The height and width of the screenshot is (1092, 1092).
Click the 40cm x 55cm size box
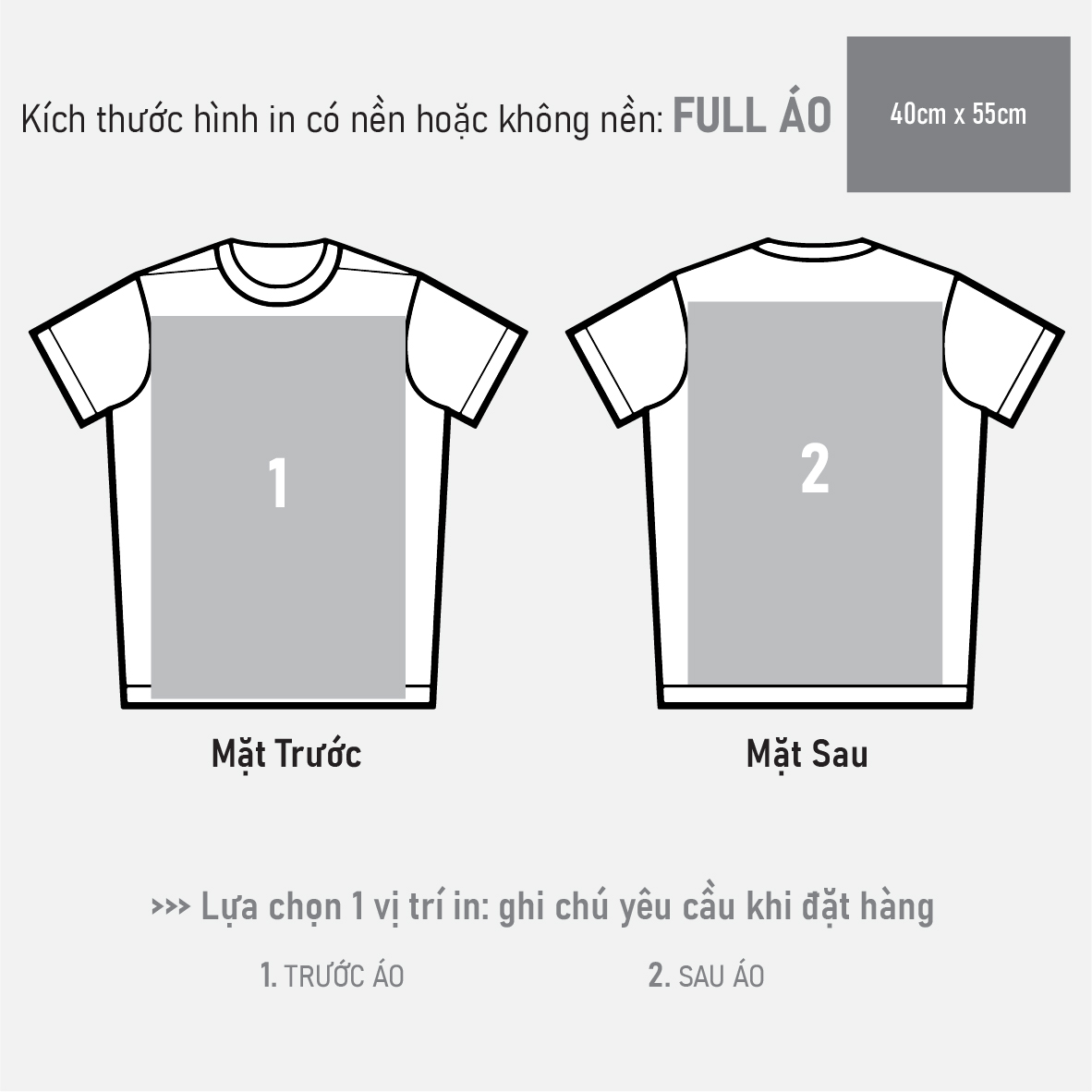click(x=958, y=115)
